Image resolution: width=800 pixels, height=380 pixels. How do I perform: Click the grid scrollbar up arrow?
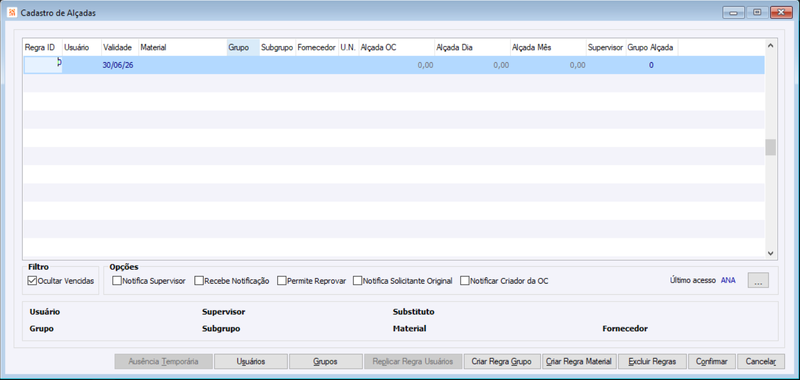pos(770,45)
